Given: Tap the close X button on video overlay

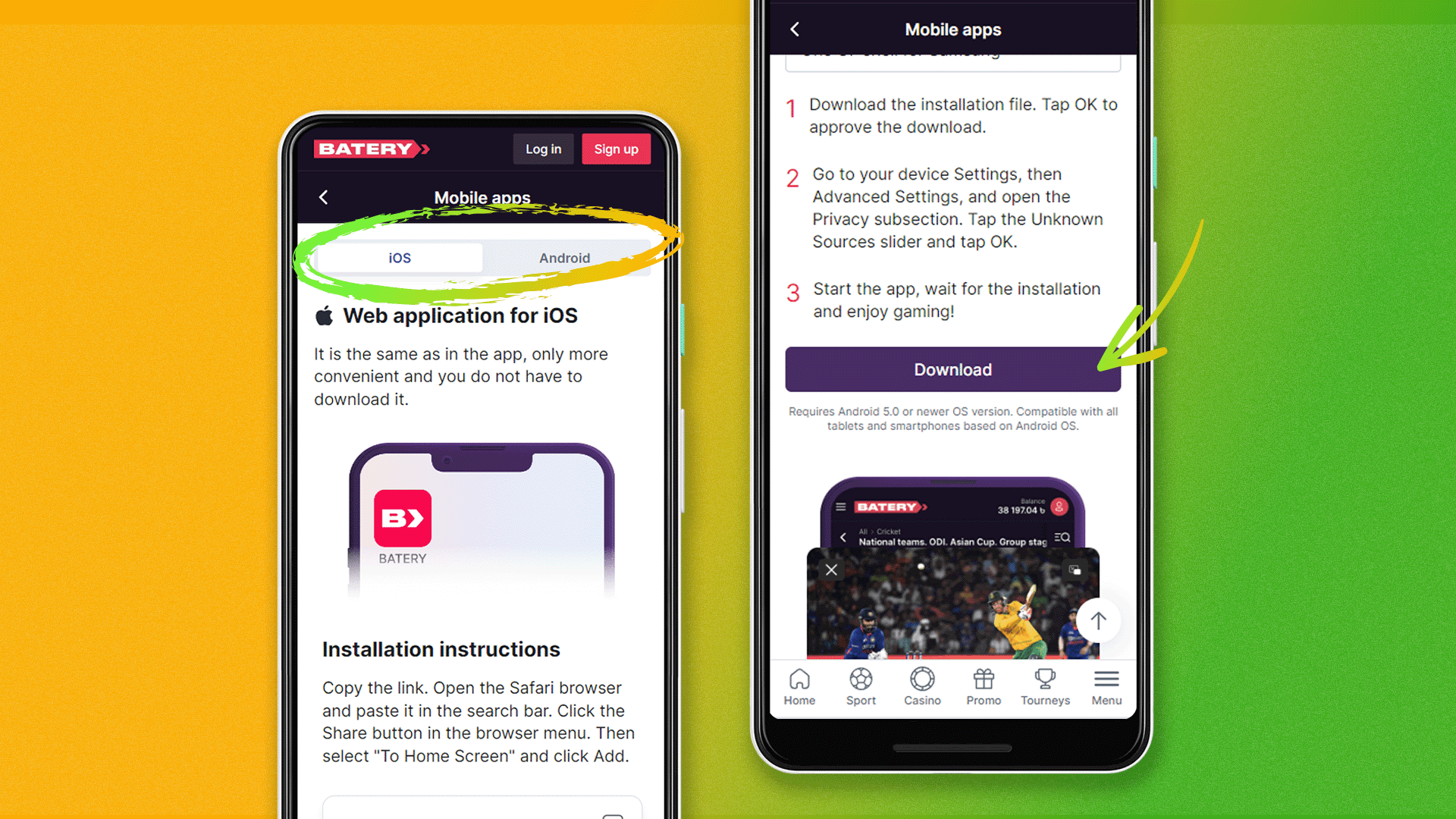Looking at the screenshot, I should [831, 569].
